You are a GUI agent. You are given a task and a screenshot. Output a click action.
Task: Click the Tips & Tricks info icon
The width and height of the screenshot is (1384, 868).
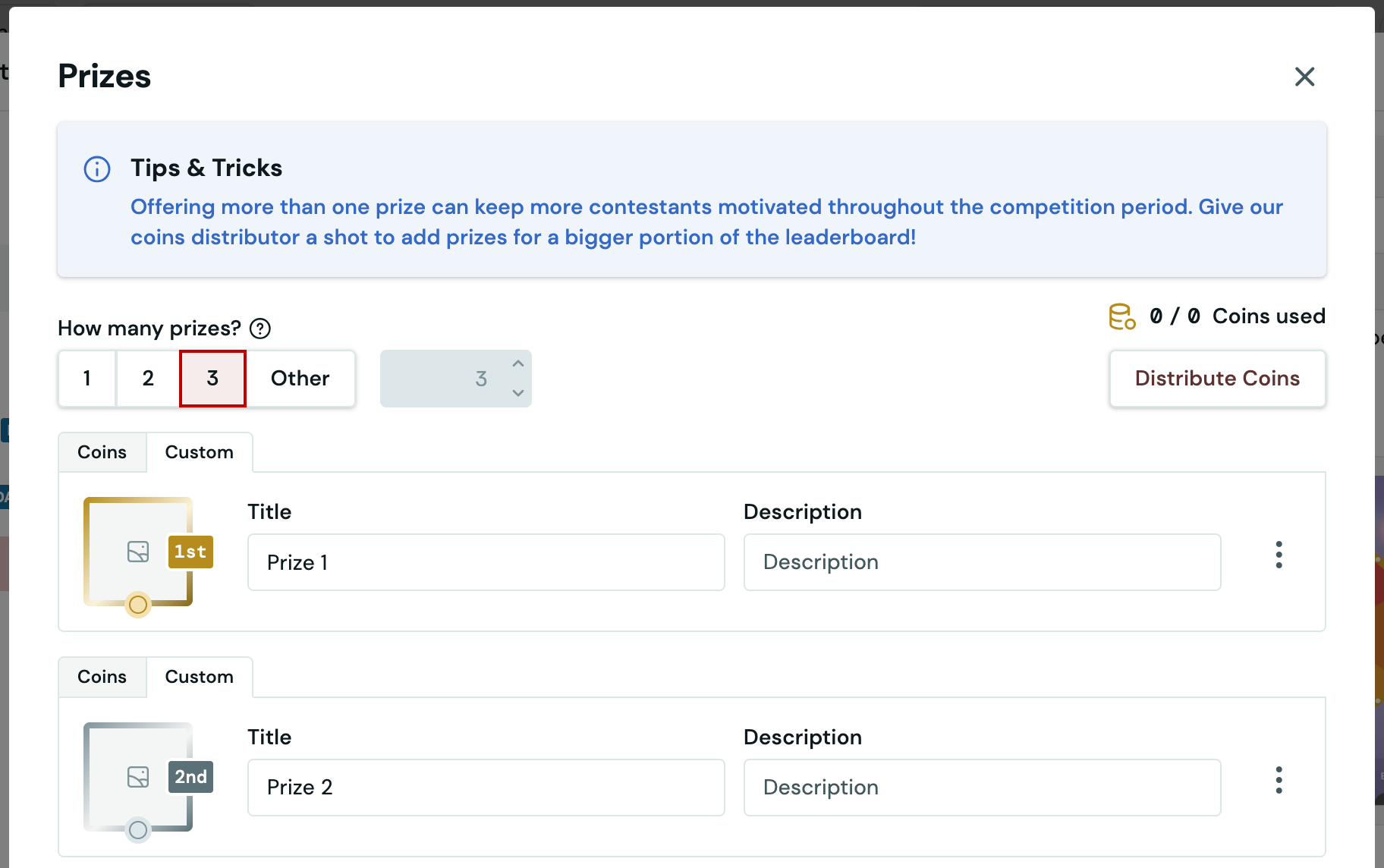coord(97,169)
